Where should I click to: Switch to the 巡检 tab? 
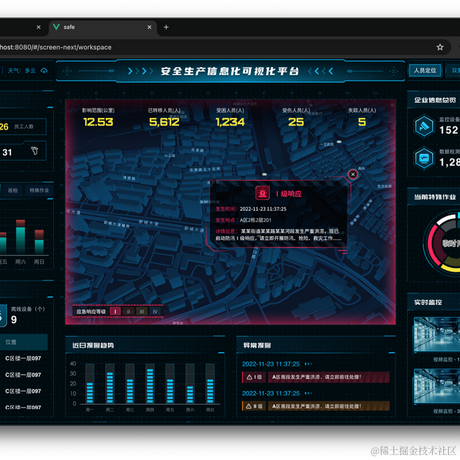[13, 190]
